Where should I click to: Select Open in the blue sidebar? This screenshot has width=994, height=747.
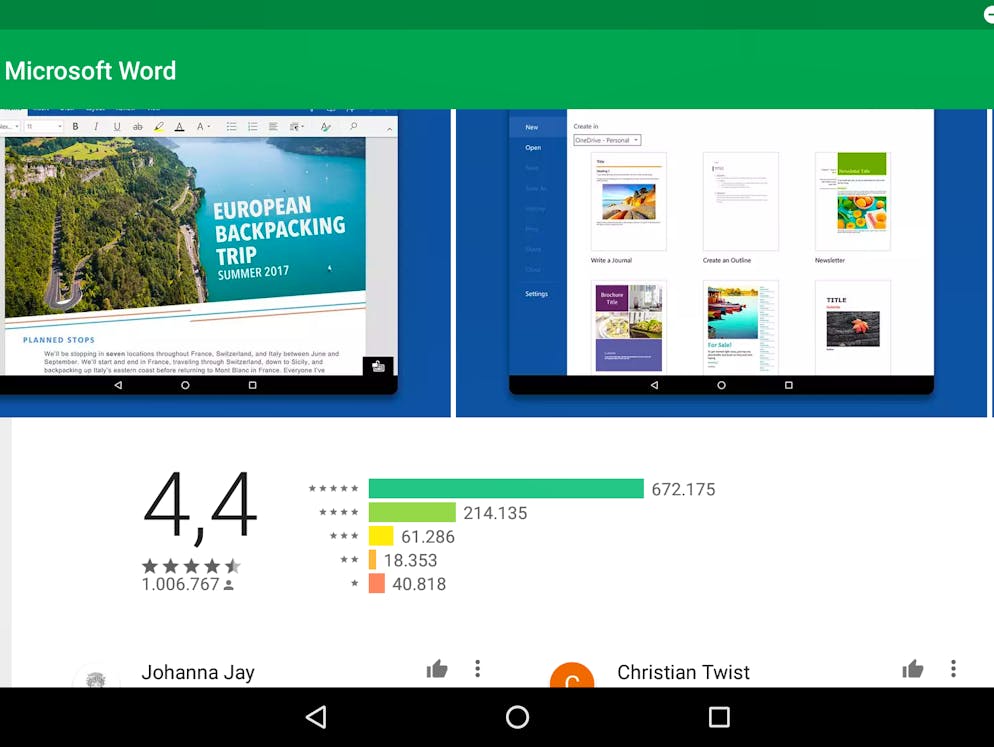(533, 148)
